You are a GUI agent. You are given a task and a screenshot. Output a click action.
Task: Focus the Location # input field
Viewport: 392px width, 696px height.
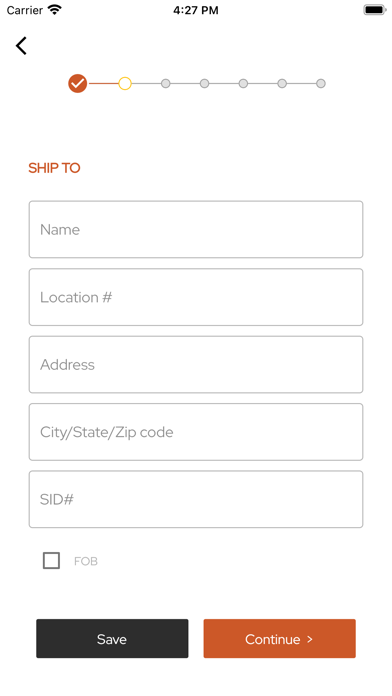click(x=196, y=297)
